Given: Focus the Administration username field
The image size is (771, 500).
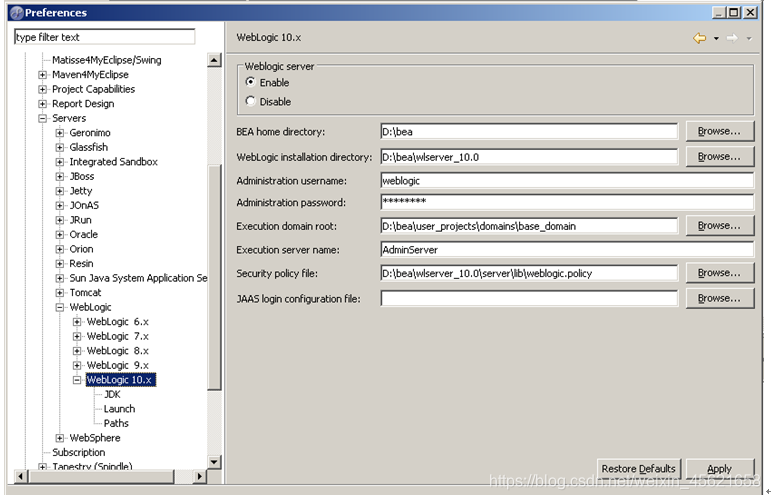Looking at the screenshot, I should coord(566,180).
